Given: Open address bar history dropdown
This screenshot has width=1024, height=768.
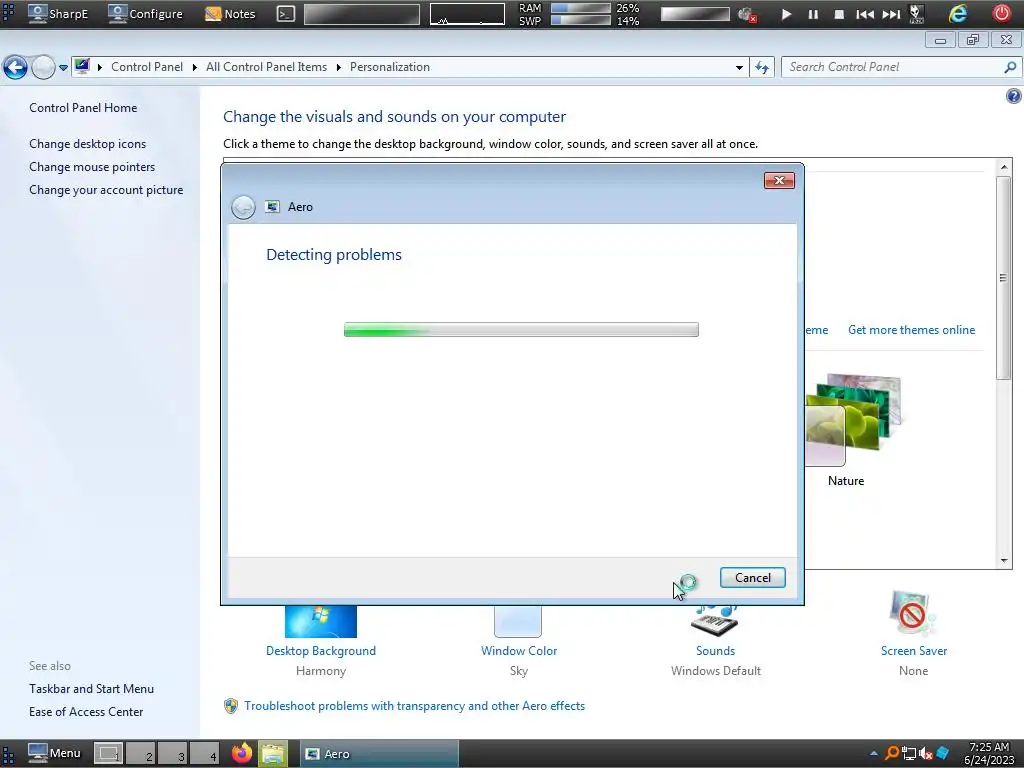Looking at the screenshot, I should 739,67.
